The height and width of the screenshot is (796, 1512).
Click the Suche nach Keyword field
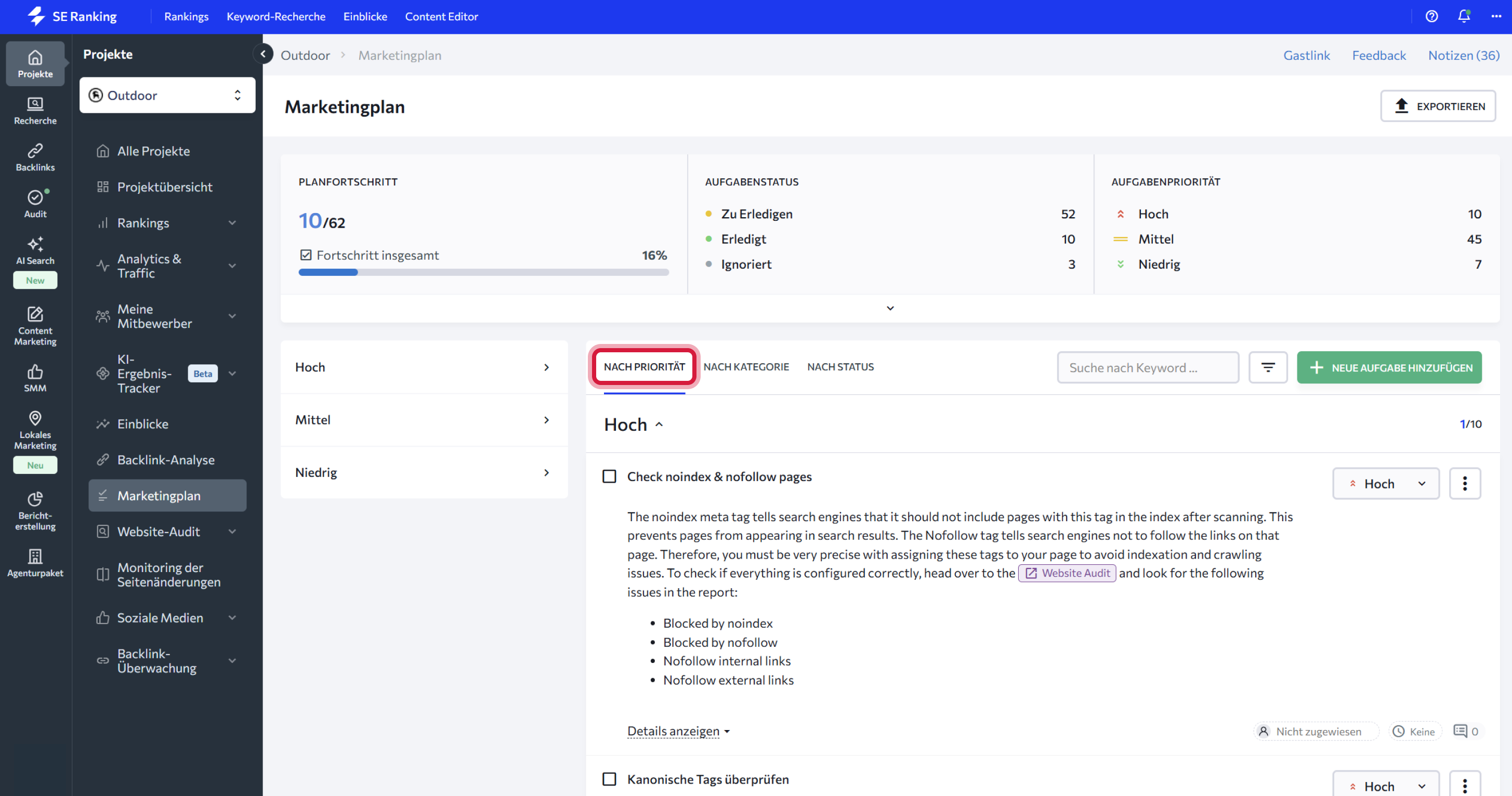tap(1147, 367)
